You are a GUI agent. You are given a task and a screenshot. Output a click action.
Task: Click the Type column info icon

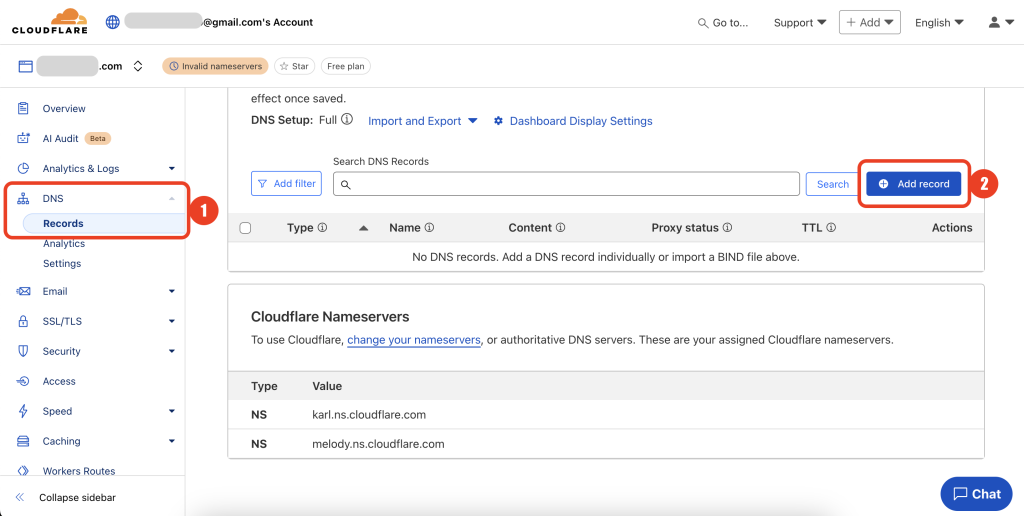point(322,228)
